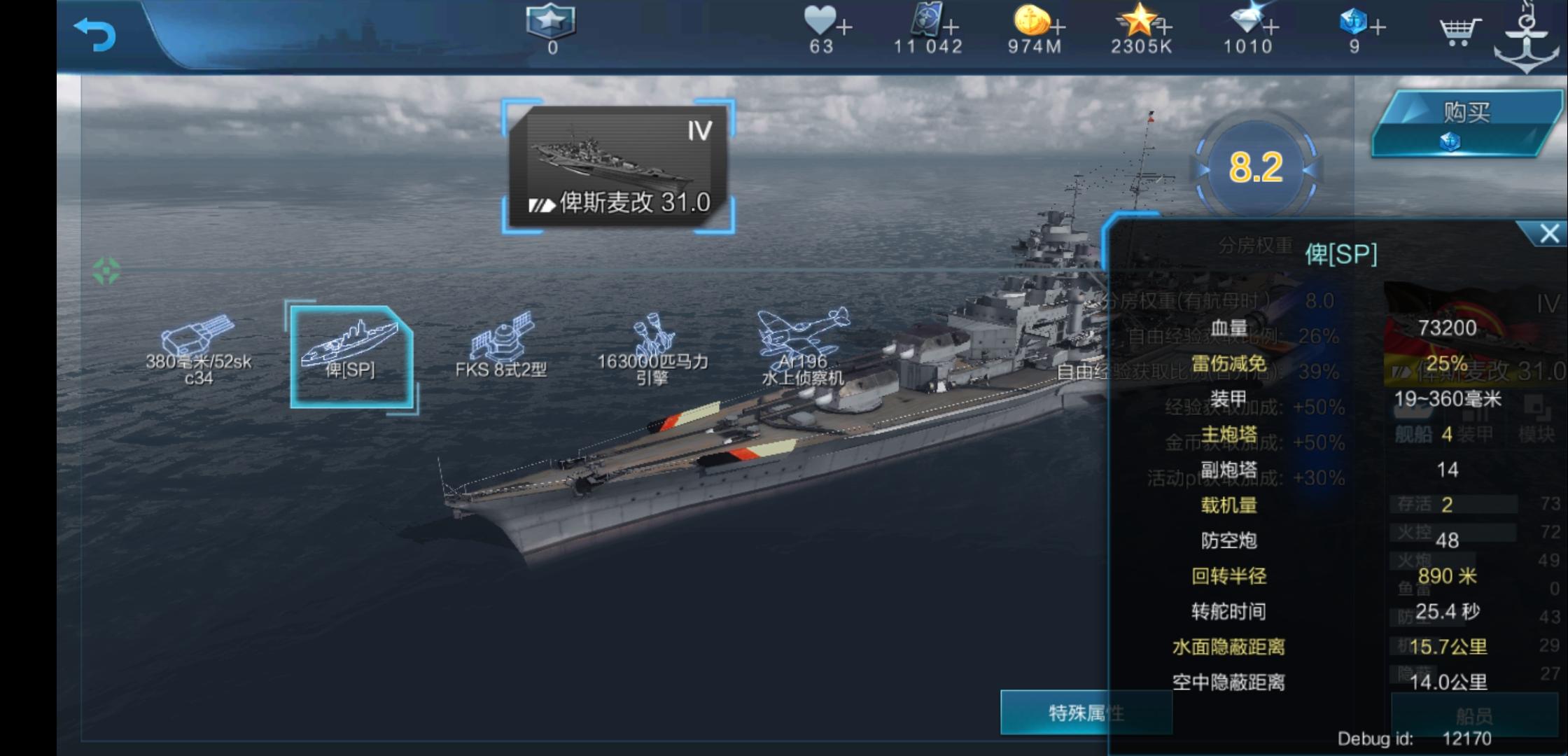This screenshot has height=756, width=1568.
Task: Tap the green crosshair targeting icon
Action: pos(106,271)
